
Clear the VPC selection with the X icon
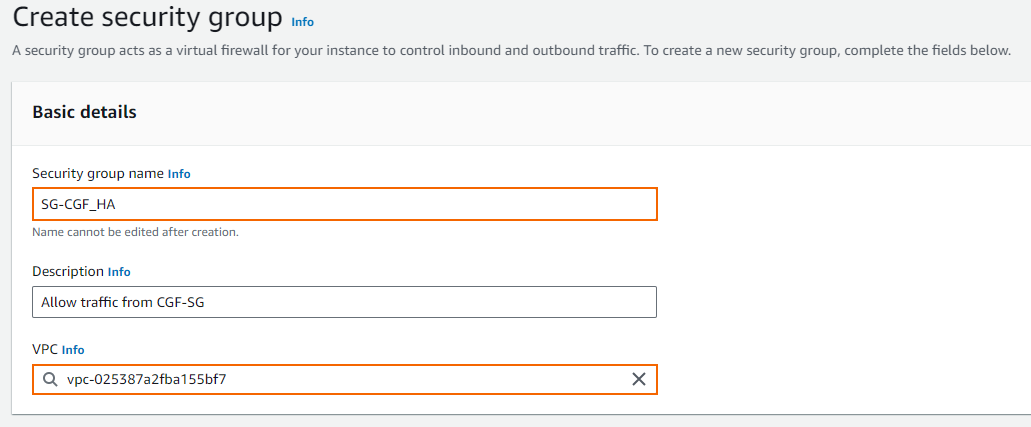click(638, 380)
